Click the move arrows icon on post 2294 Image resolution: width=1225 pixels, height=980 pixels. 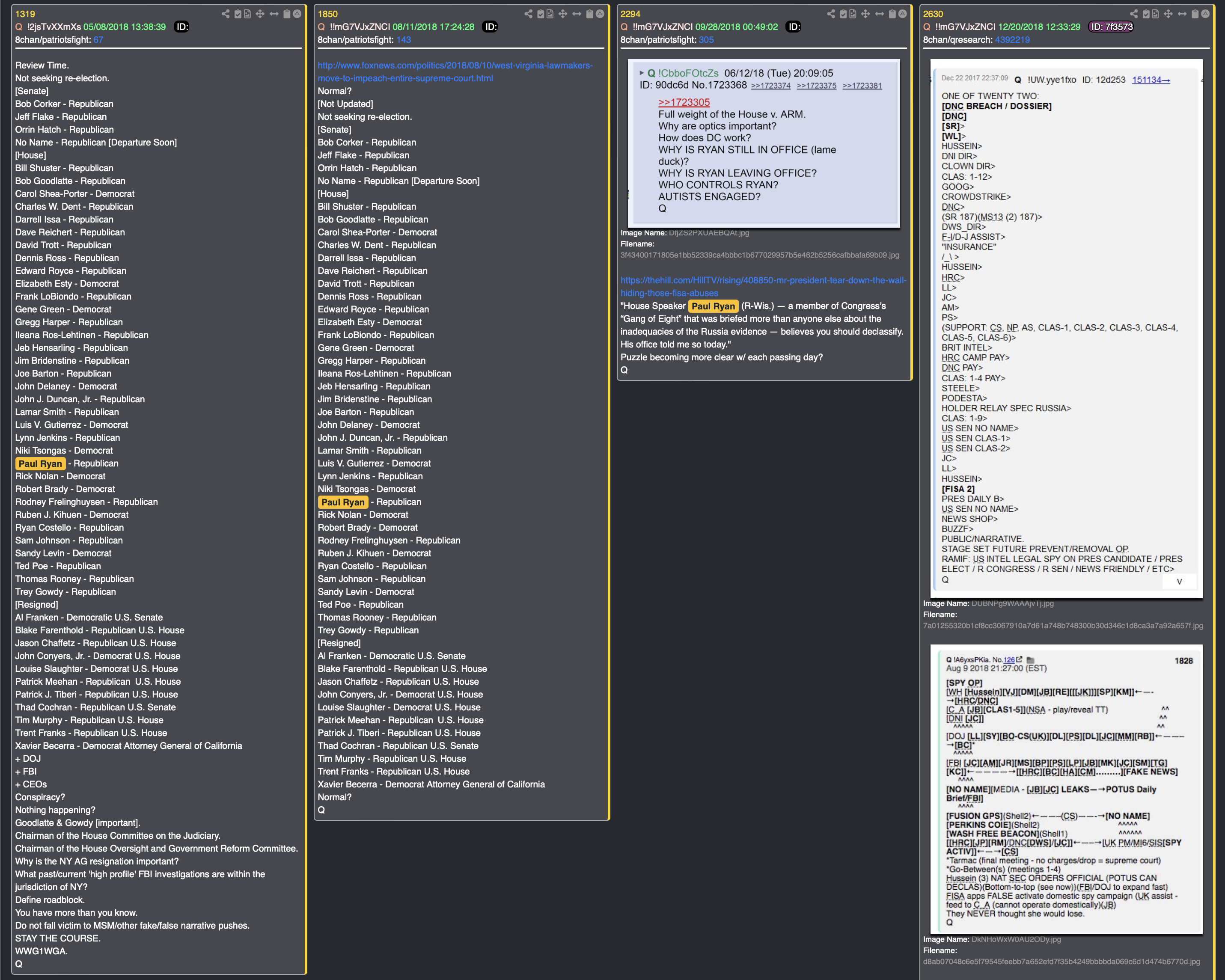coord(866,14)
